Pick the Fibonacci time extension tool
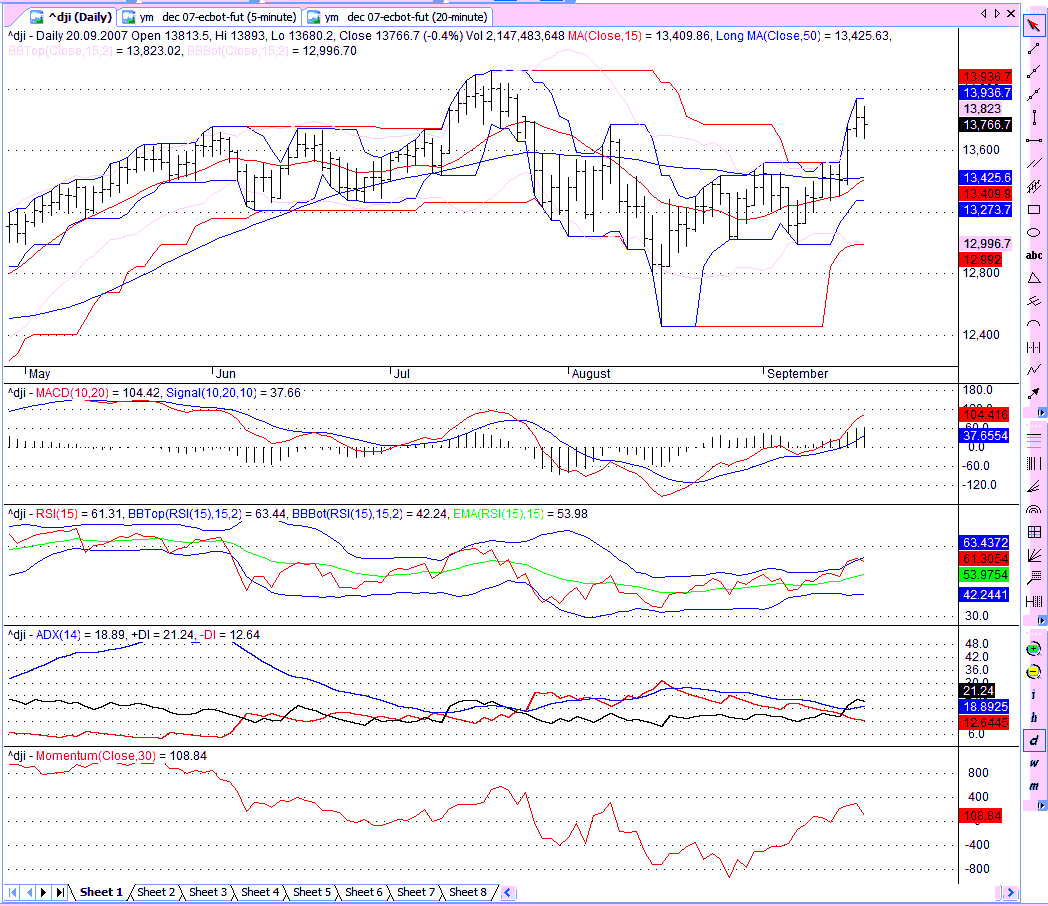This screenshot has height=906, width=1048. point(1034,601)
